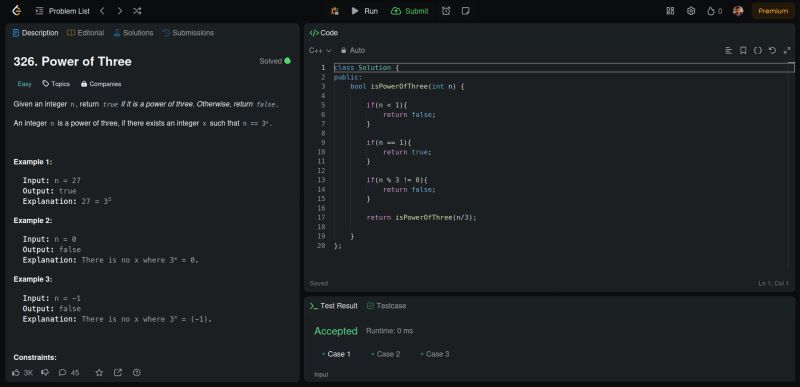Image resolution: width=800 pixels, height=387 pixels.
Task: Click the Premium button
Action: [x=773, y=11]
